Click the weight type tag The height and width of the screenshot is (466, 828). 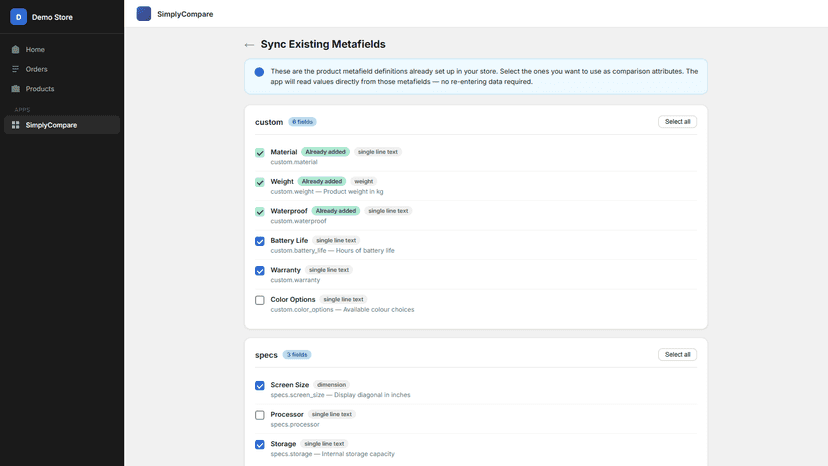363,181
